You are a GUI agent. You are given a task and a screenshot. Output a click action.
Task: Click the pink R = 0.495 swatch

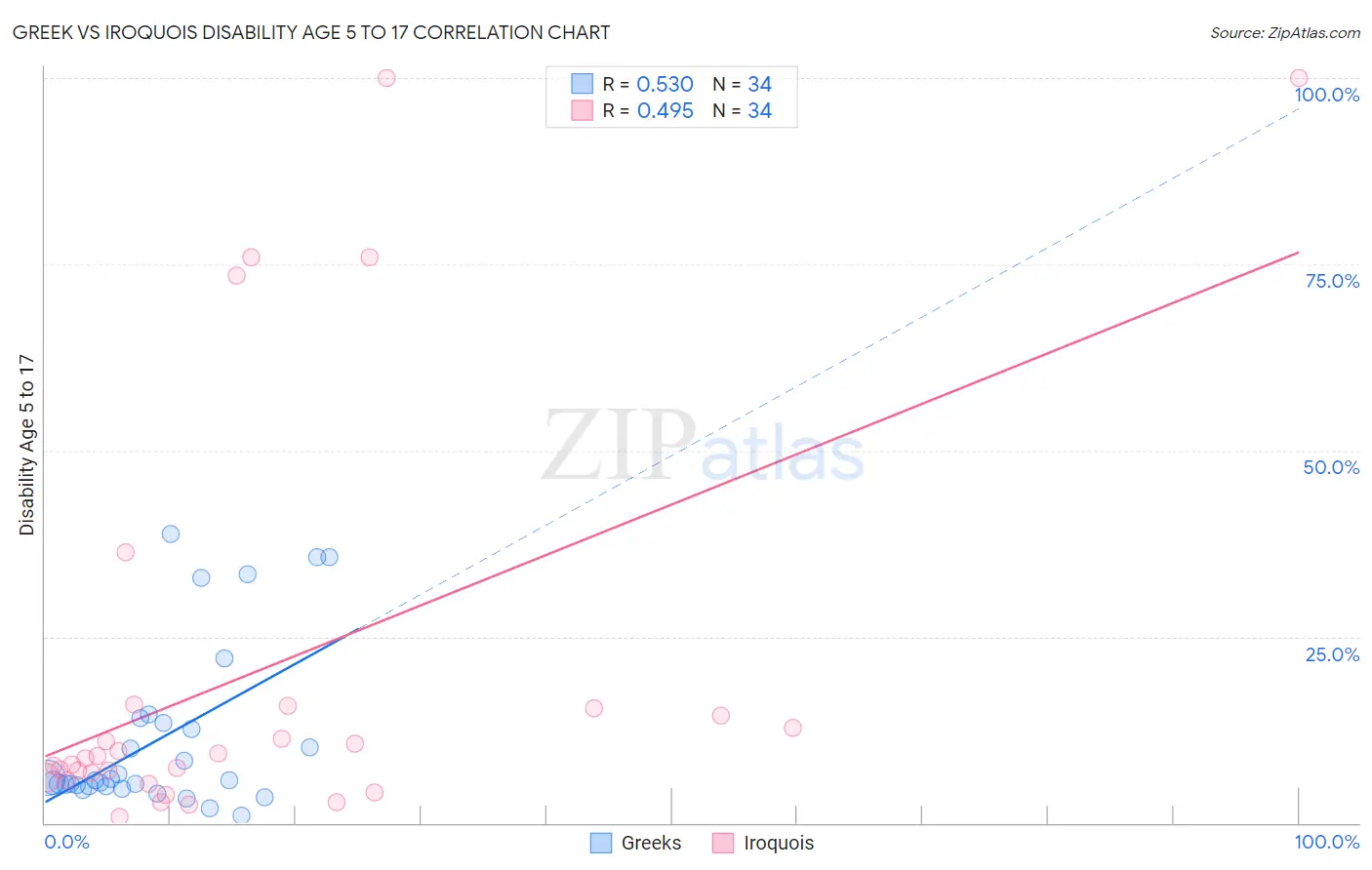click(582, 110)
